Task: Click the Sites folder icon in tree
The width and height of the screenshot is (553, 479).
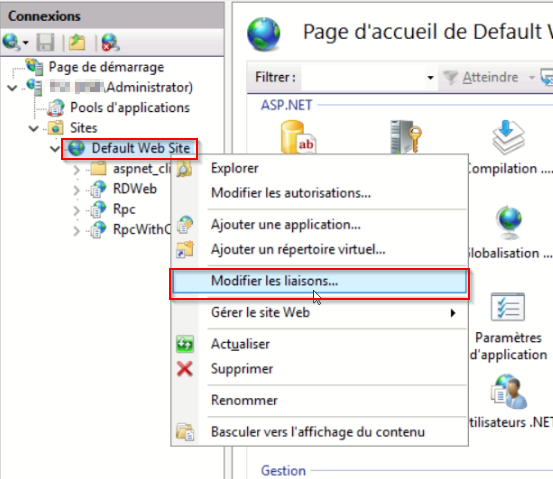Action: coord(56,128)
